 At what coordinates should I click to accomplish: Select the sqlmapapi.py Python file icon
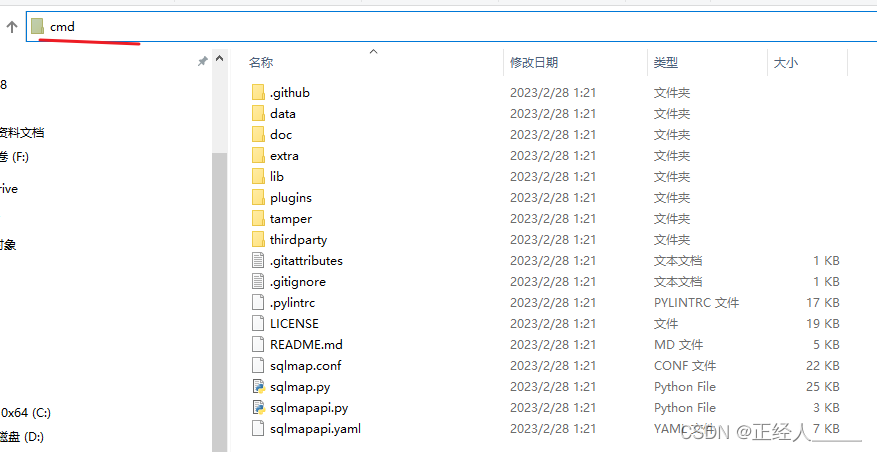coord(258,408)
